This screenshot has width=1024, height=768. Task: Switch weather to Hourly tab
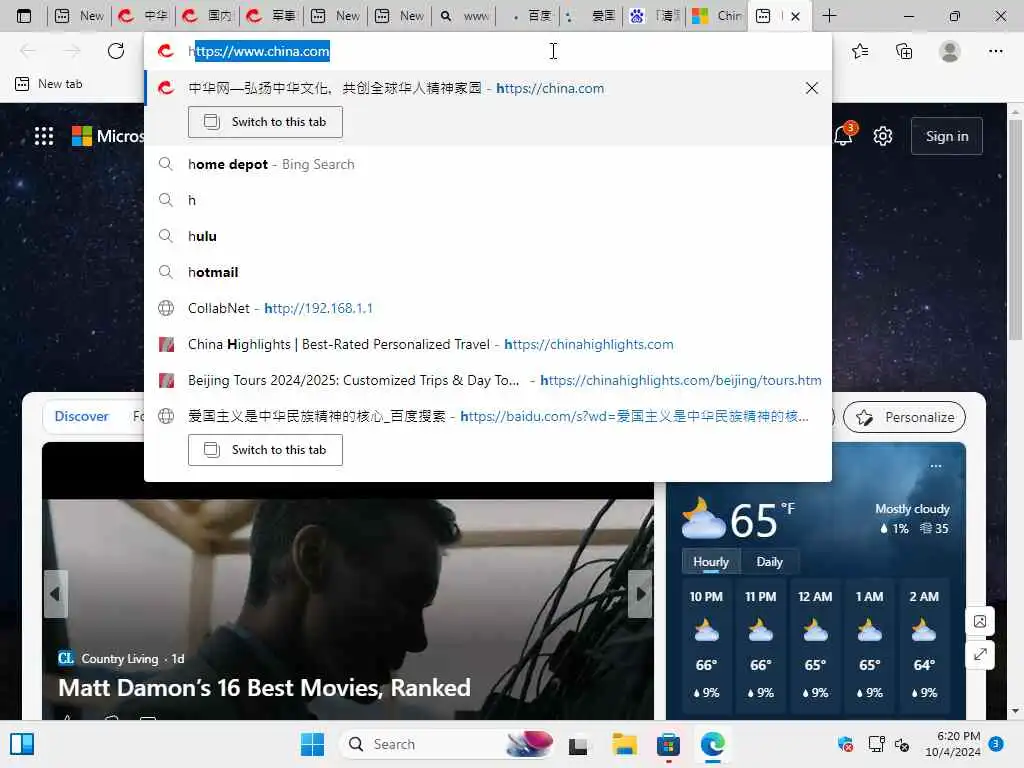tap(711, 562)
